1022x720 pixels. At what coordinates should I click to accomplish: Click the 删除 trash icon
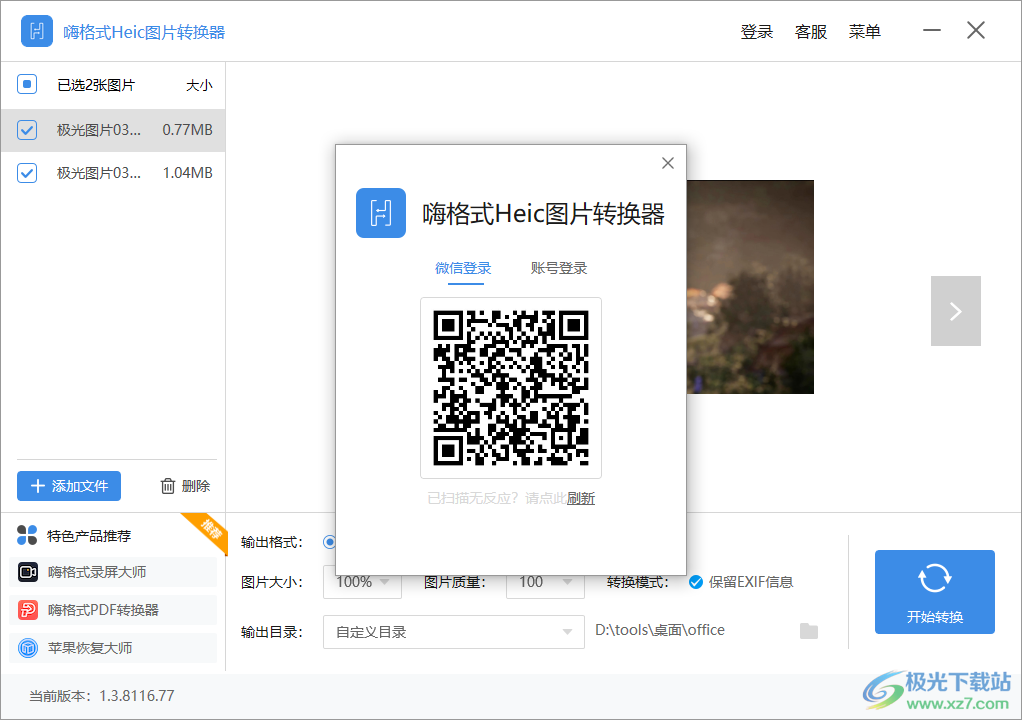pyautogui.click(x=166, y=486)
